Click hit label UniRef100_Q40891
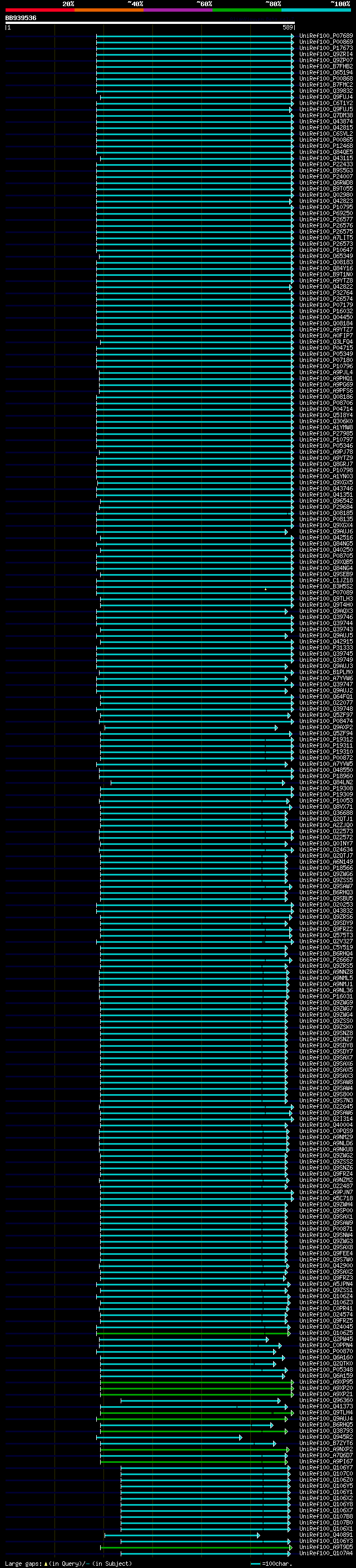This screenshot has height=1568, width=356. [325, 1536]
